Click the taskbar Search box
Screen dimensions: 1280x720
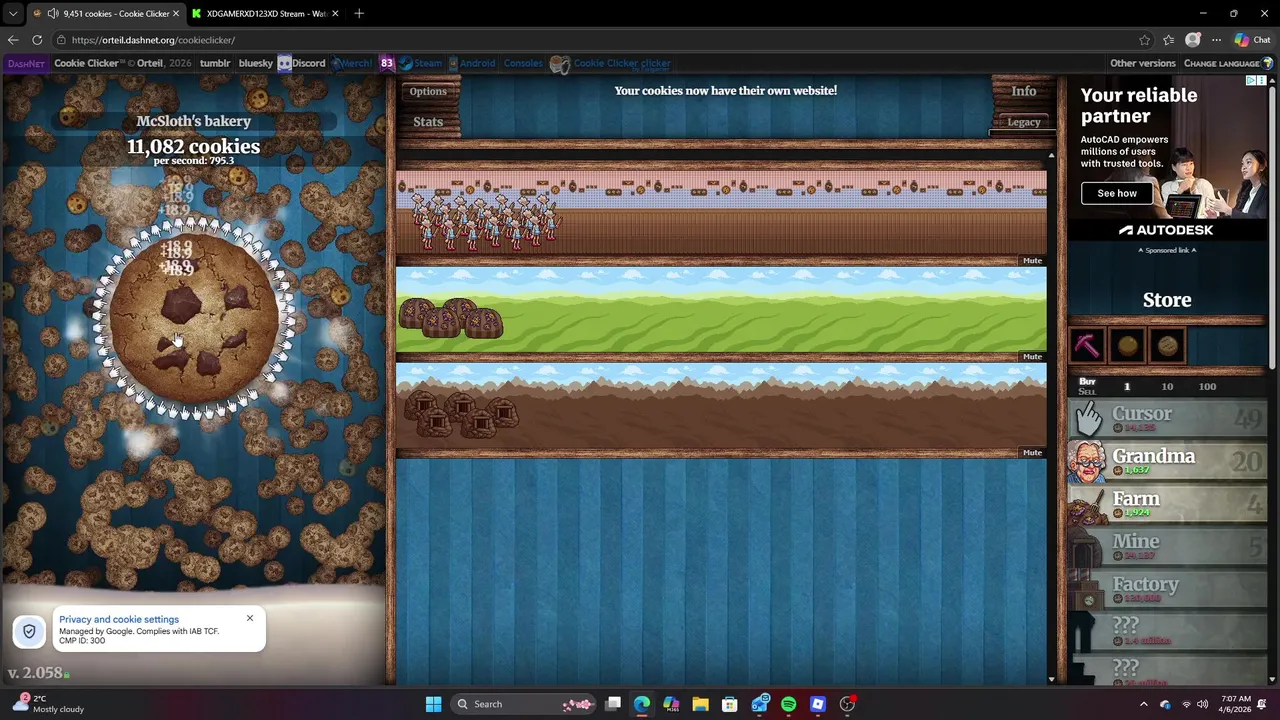(522, 704)
